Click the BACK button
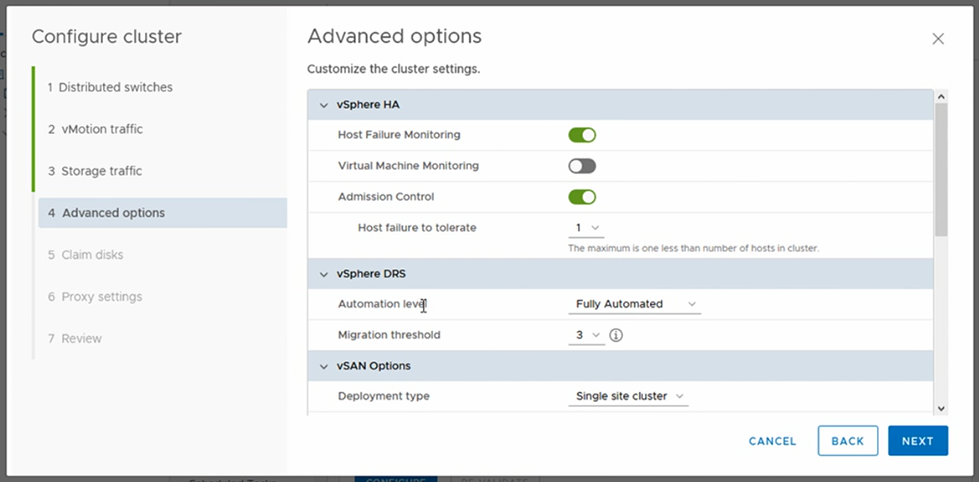Screen dimensions: 979x482 pyautogui.click(x=847, y=441)
